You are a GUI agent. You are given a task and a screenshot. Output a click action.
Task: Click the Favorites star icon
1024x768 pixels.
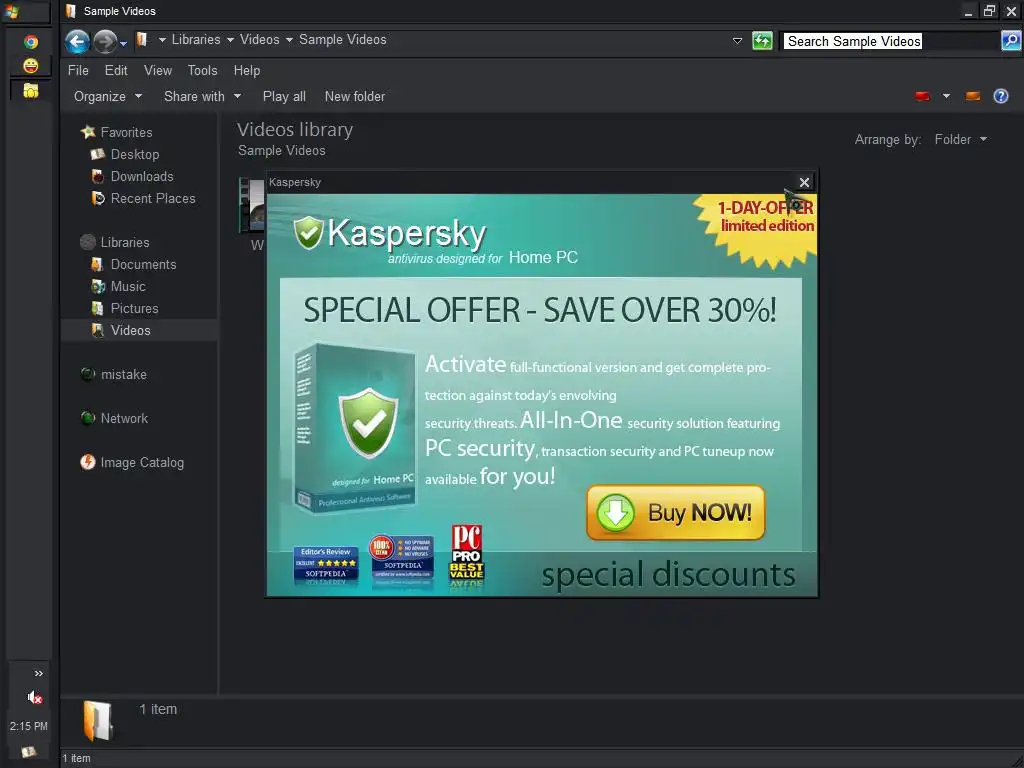88,132
